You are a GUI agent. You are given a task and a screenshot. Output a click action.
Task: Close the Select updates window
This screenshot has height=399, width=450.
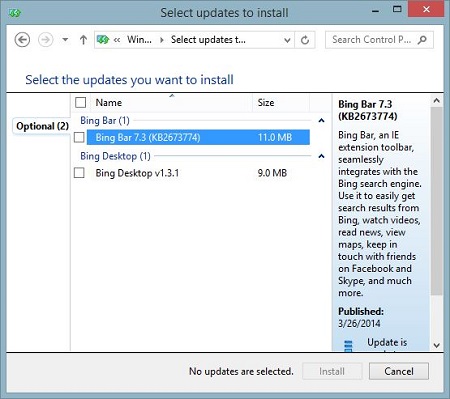(426, 9)
